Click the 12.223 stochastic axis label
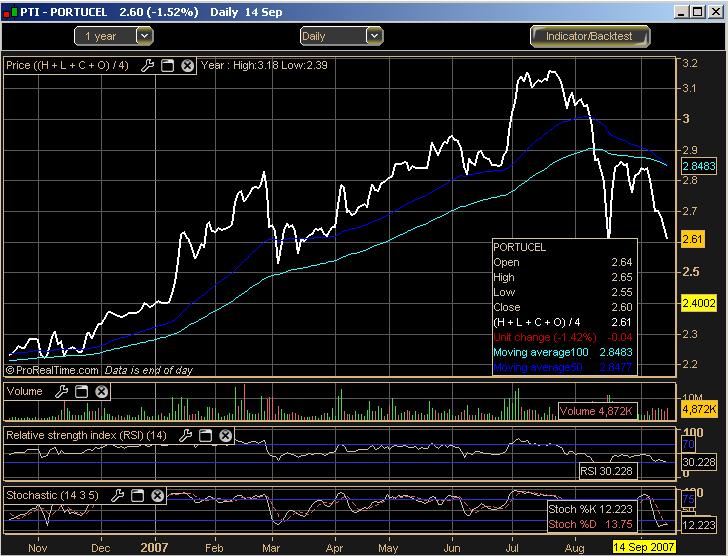This screenshot has width=728, height=556. 699,524
